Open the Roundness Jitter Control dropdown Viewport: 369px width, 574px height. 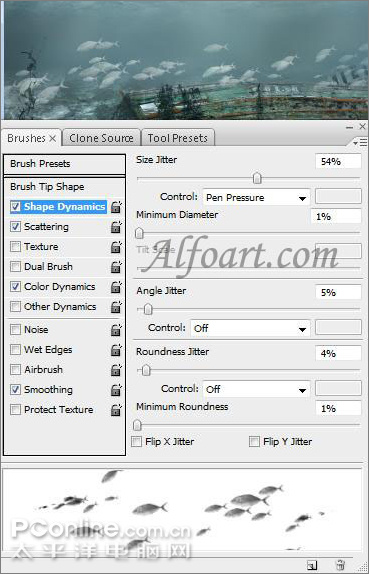click(x=256, y=389)
